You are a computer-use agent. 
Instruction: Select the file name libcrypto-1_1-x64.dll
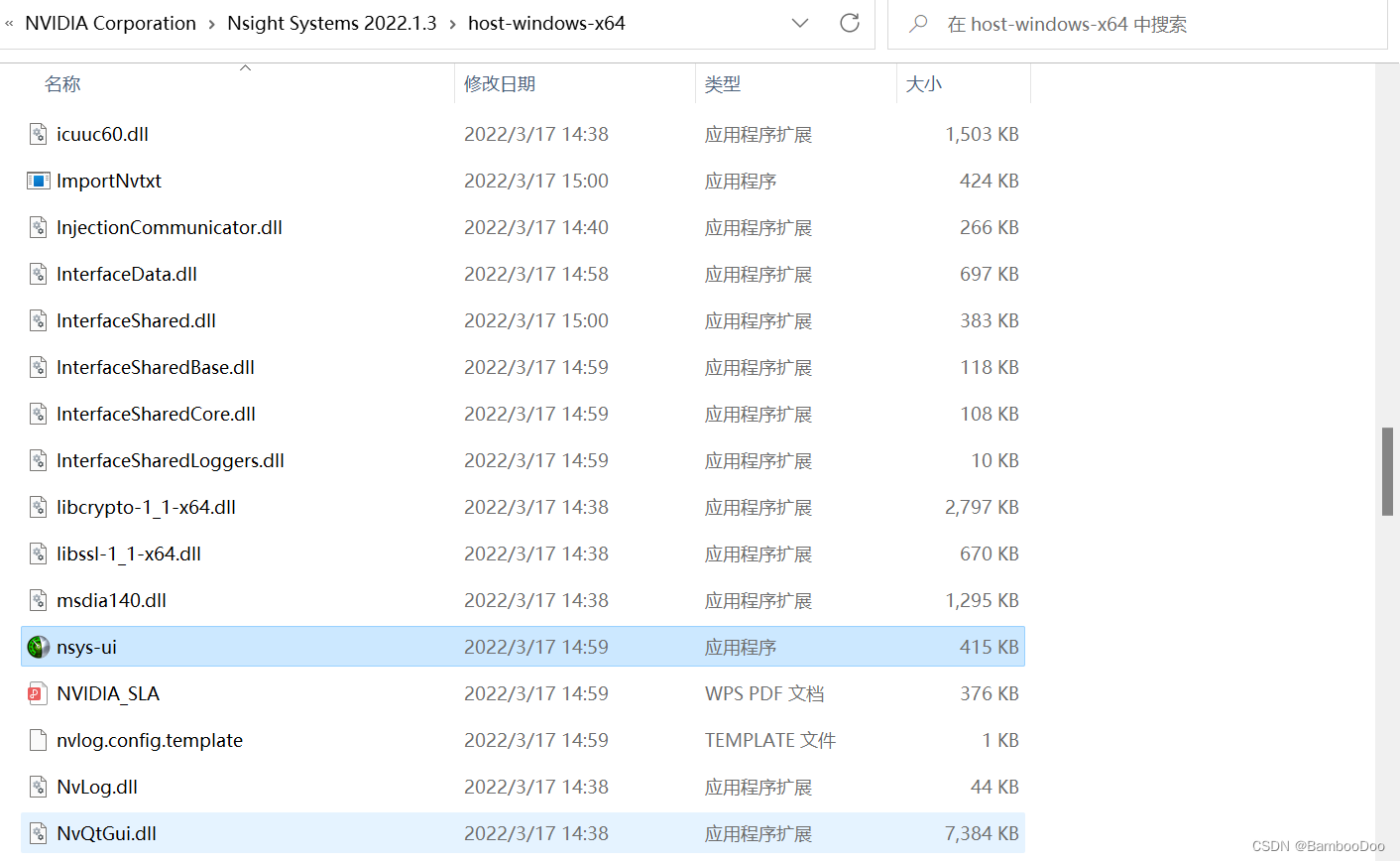tap(146, 507)
